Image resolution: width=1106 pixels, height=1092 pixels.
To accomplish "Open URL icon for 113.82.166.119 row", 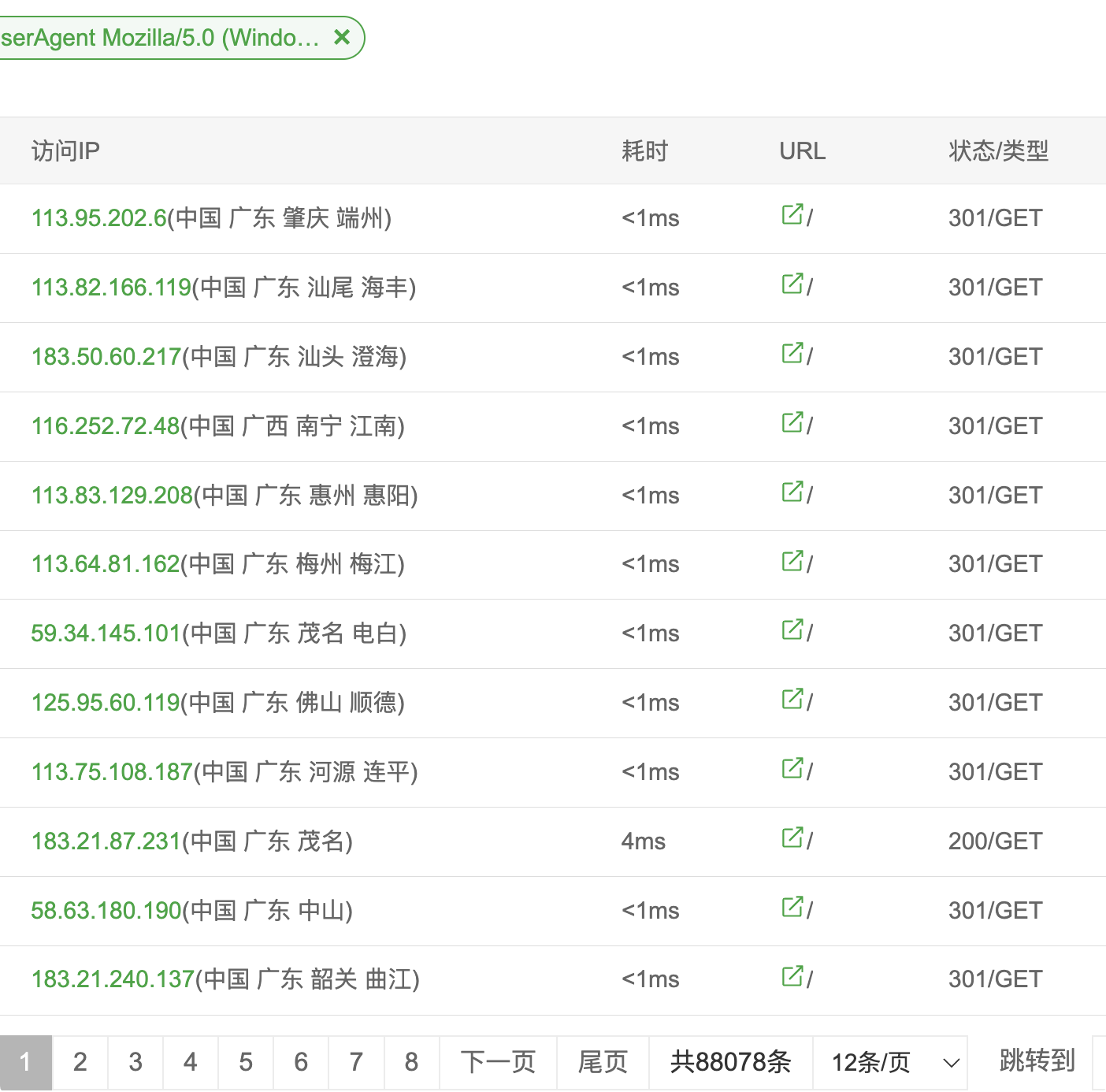I will point(792,284).
